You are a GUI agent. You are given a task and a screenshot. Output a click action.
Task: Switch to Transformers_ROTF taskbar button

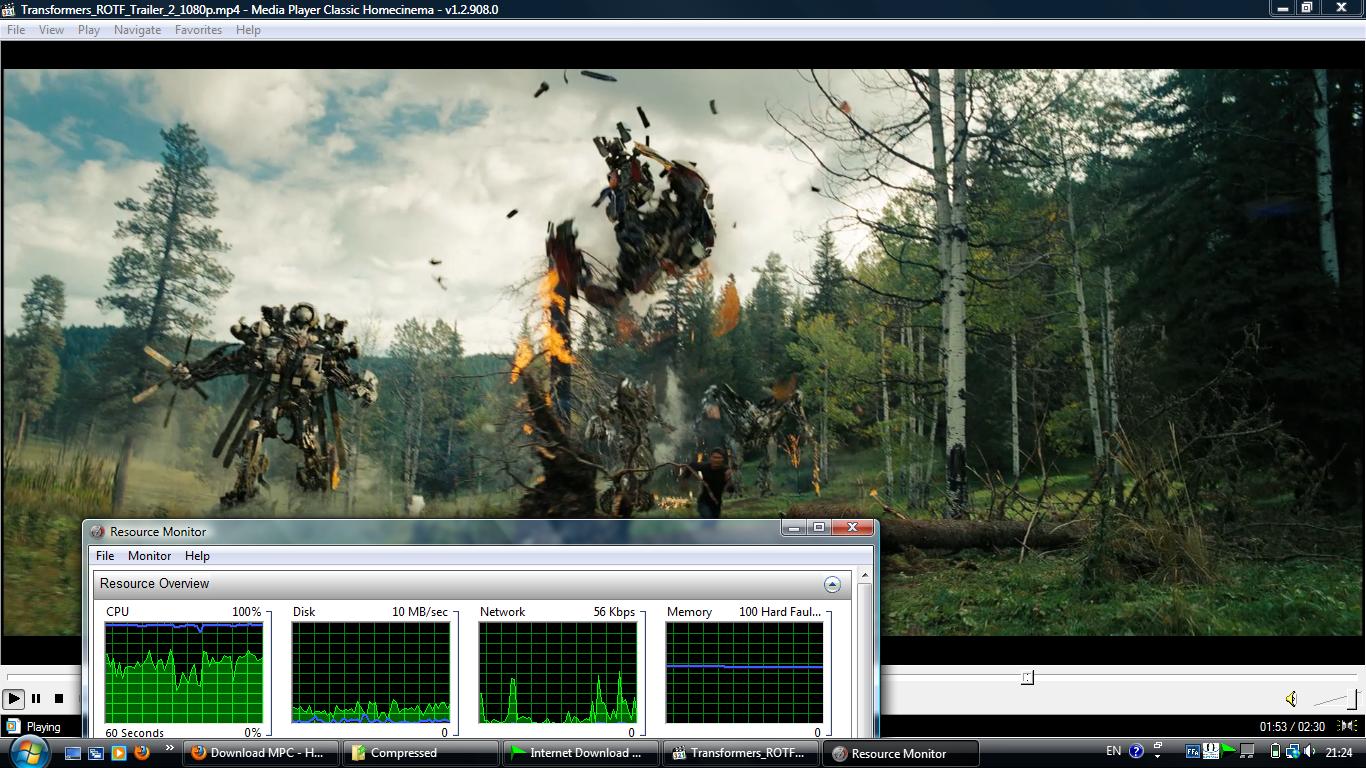pyautogui.click(x=741, y=753)
